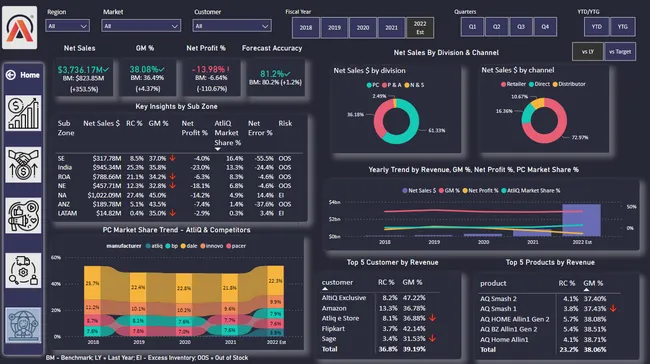Toggle Q3 quarter filter
Image resolution: width=650 pixels, height=364 pixels.
[x=521, y=27]
